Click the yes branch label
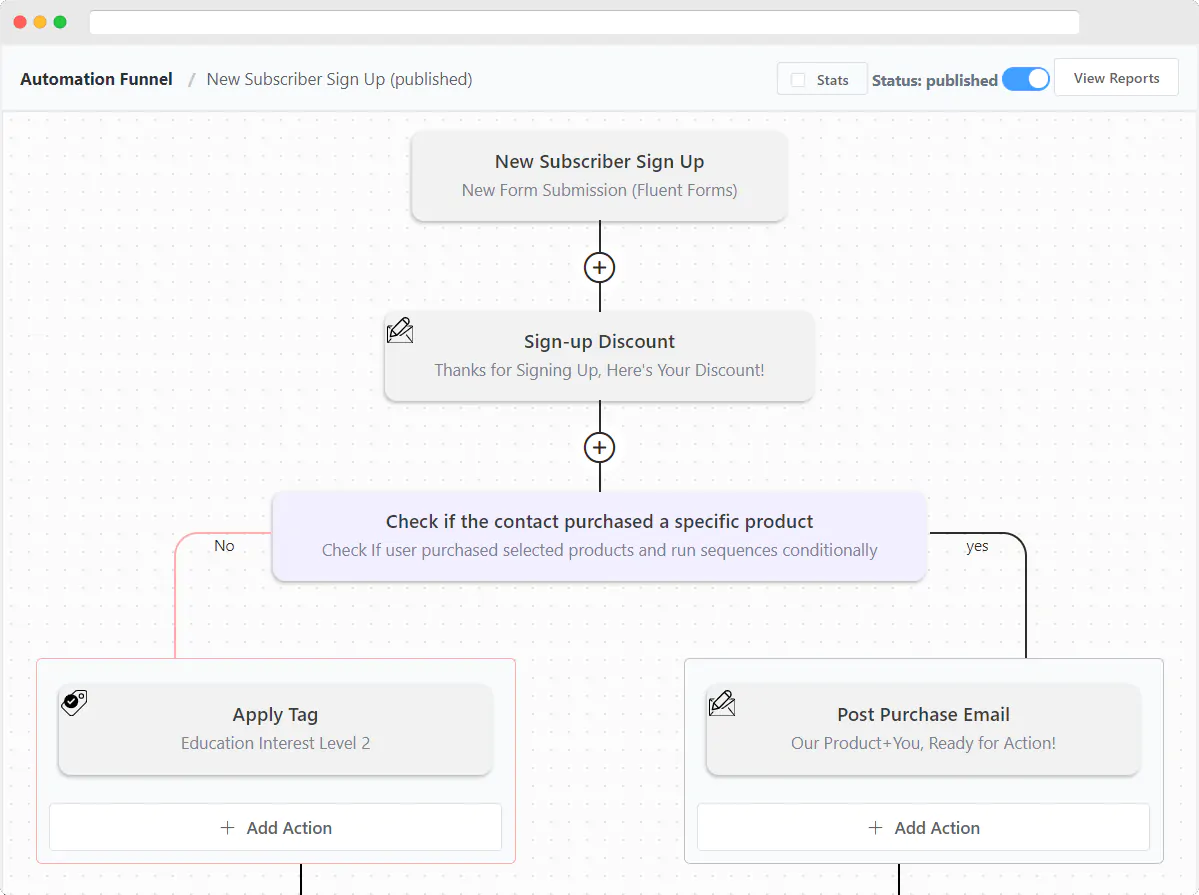Screen dimensions: 1199x895 (x=977, y=546)
